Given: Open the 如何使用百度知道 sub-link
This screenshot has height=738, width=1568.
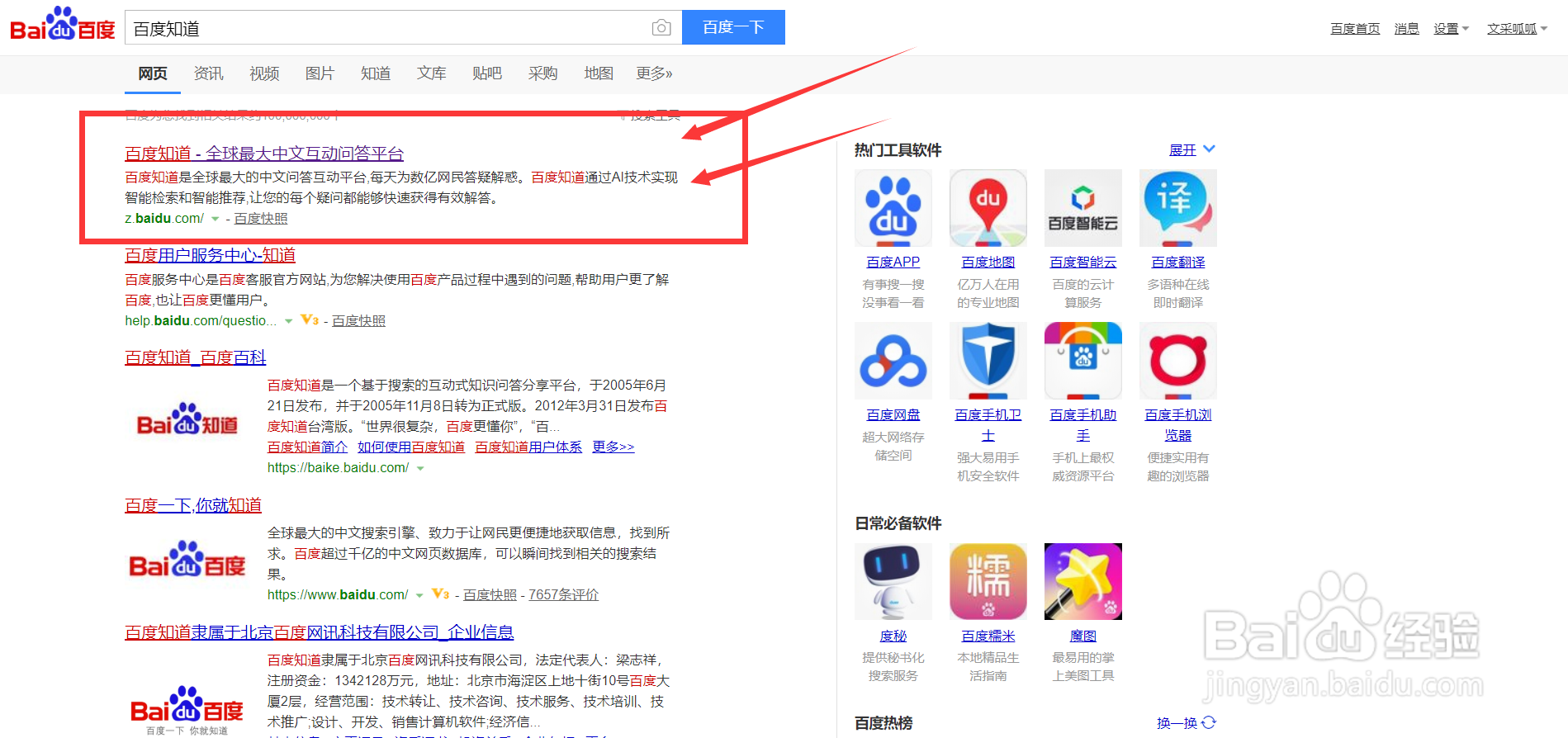Looking at the screenshot, I should (411, 447).
